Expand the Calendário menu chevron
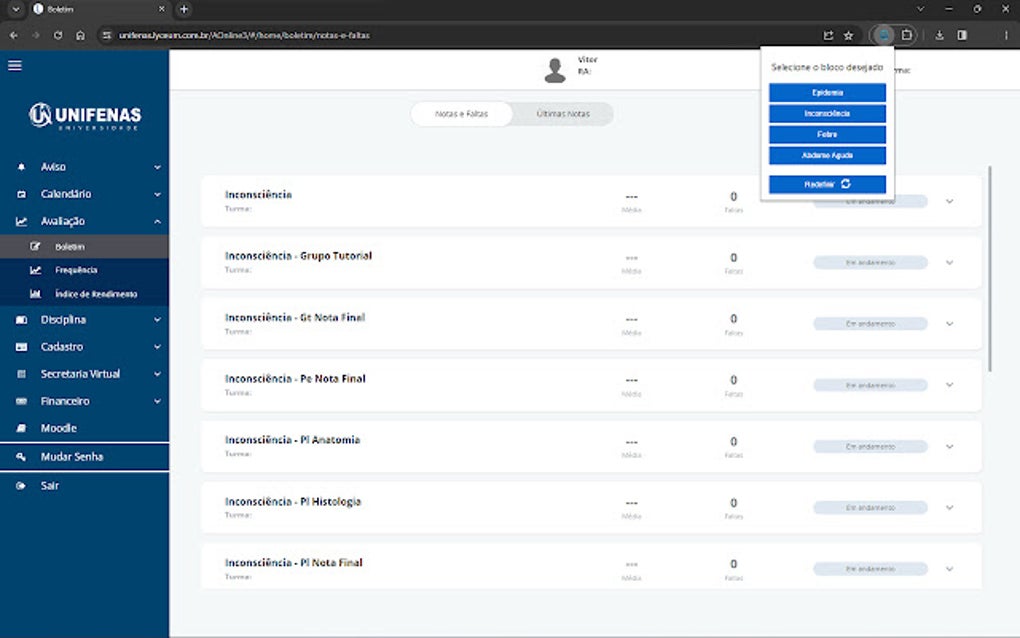The image size is (1020, 638). (157, 194)
